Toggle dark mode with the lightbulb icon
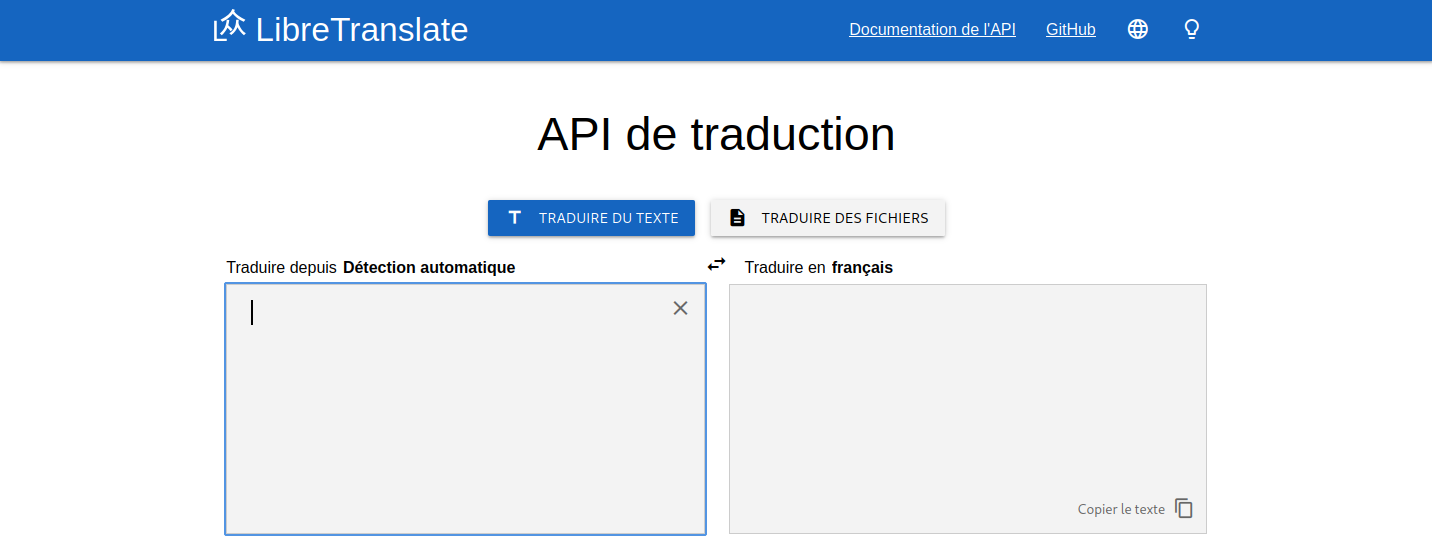1432x552 pixels. pyautogui.click(x=1191, y=29)
